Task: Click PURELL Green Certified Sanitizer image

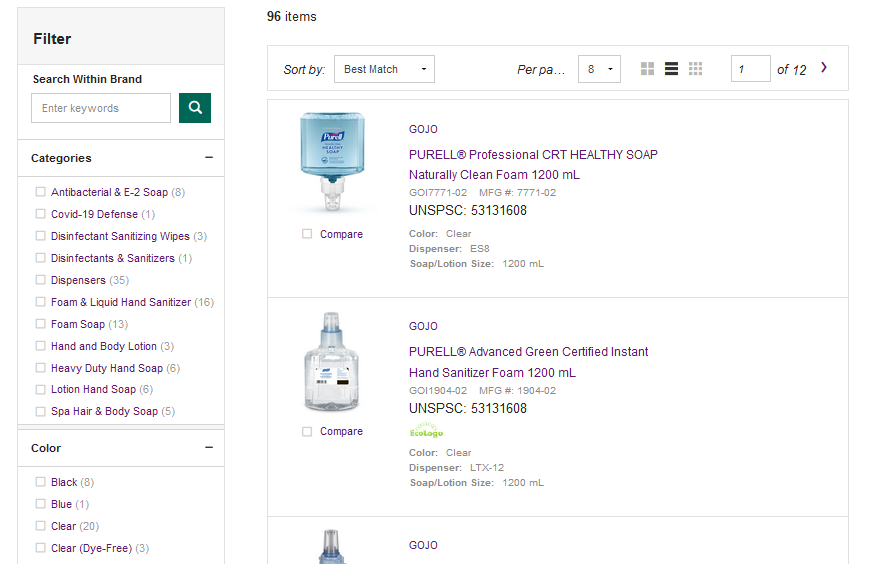Action: coord(332,362)
